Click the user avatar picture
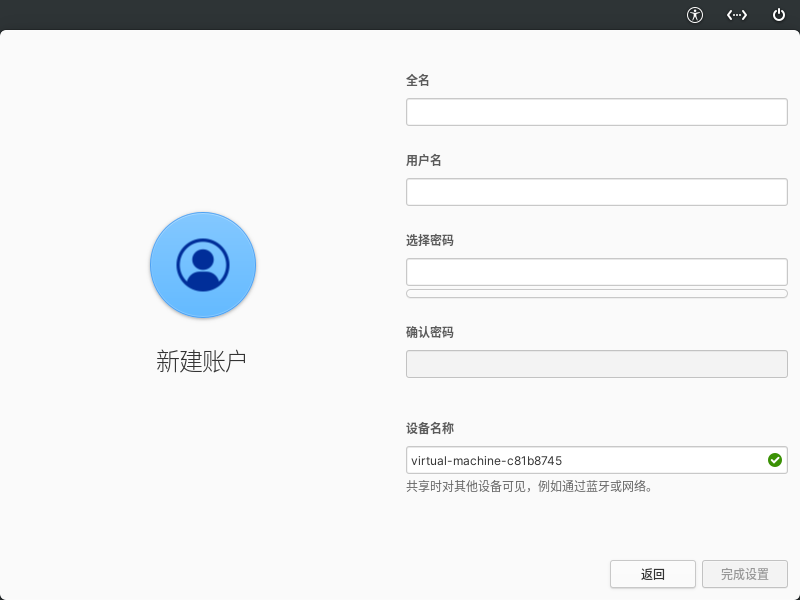Screen dimensions: 800x600 click(203, 265)
